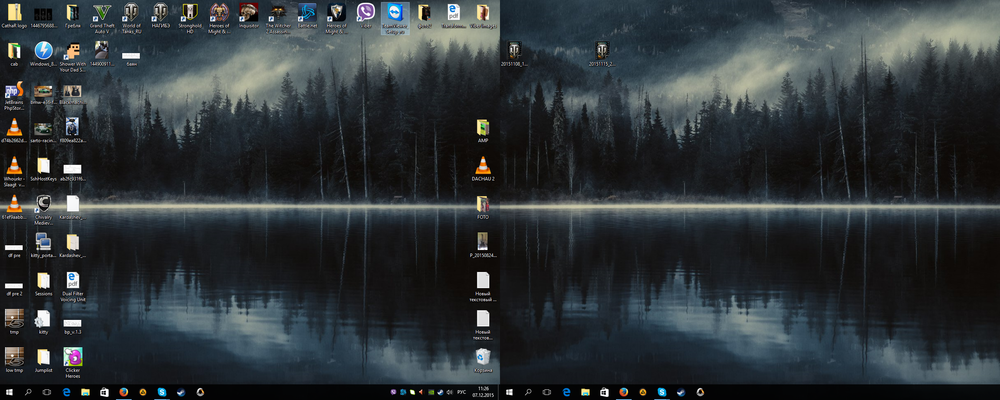Screen dimensions: 1000x400
Task: Launch the Battle.net desktop shortcut
Action: (307, 14)
